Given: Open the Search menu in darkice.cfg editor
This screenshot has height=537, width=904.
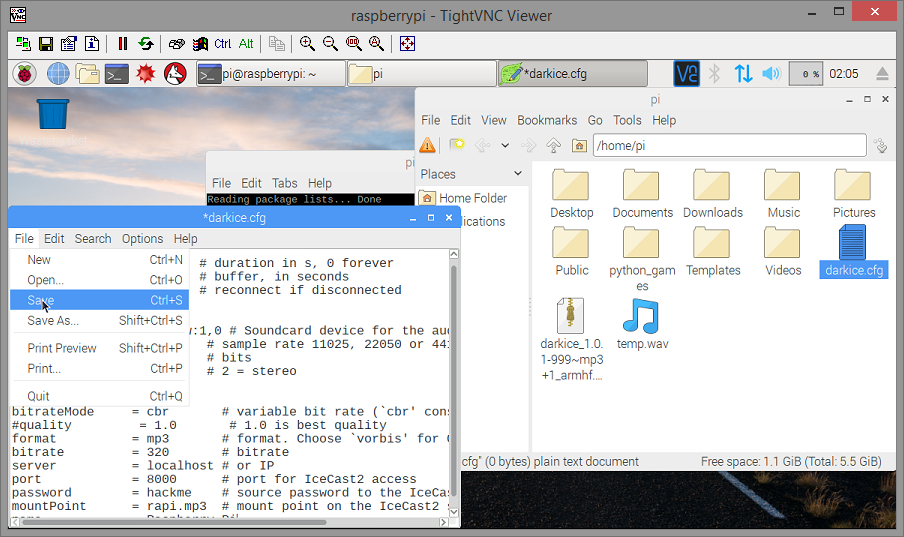Looking at the screenshot, I should 93,238.
